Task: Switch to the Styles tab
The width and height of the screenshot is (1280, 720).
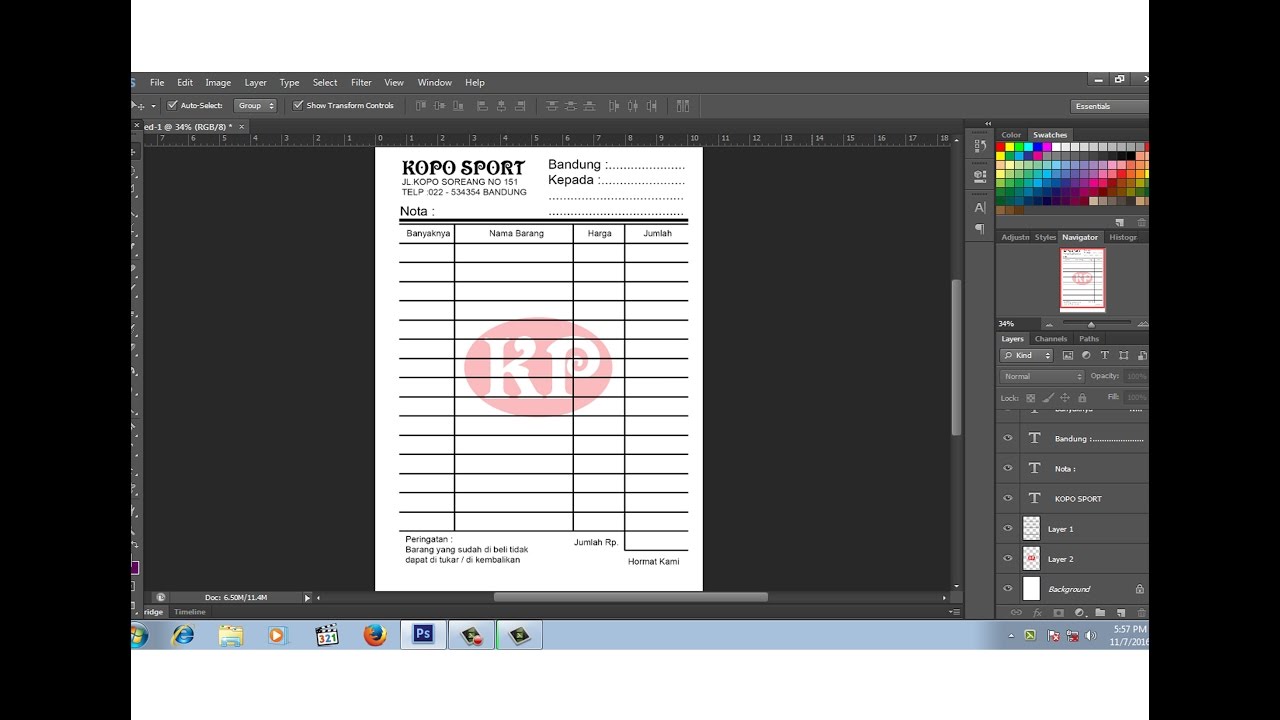Action: 1045,237
